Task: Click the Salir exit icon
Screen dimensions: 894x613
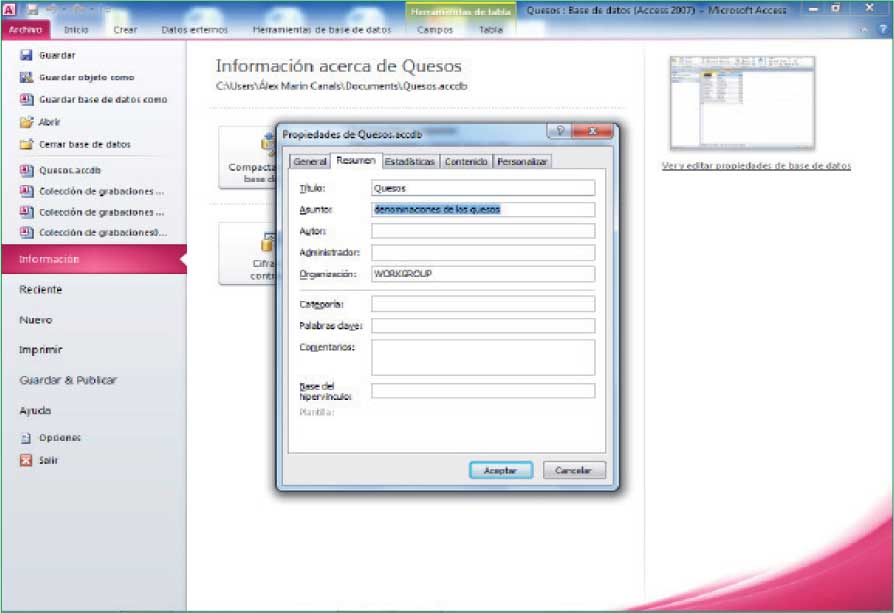Action: [x=27, y=460]
